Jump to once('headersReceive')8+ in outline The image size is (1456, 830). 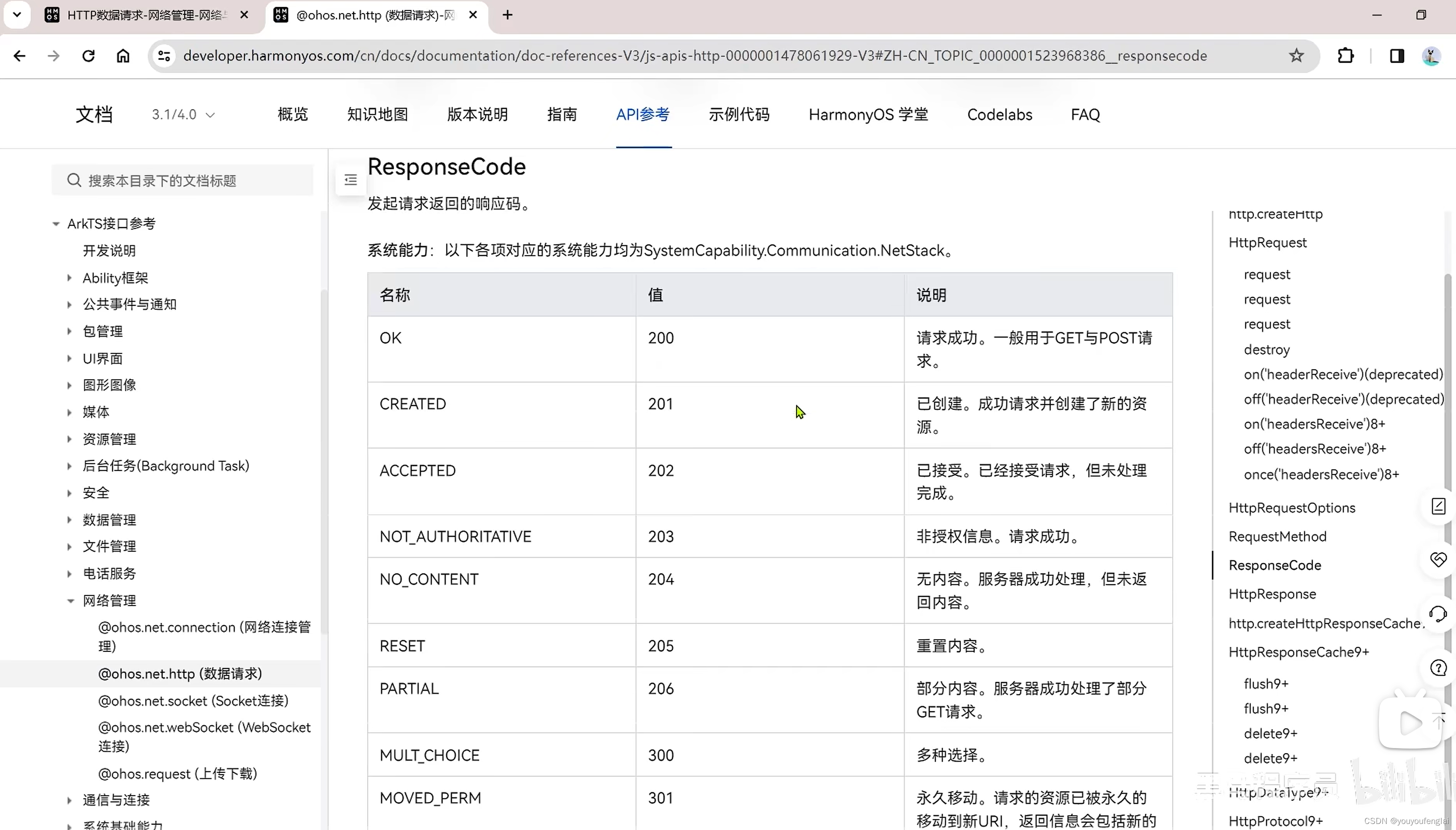click(1322, 474)
